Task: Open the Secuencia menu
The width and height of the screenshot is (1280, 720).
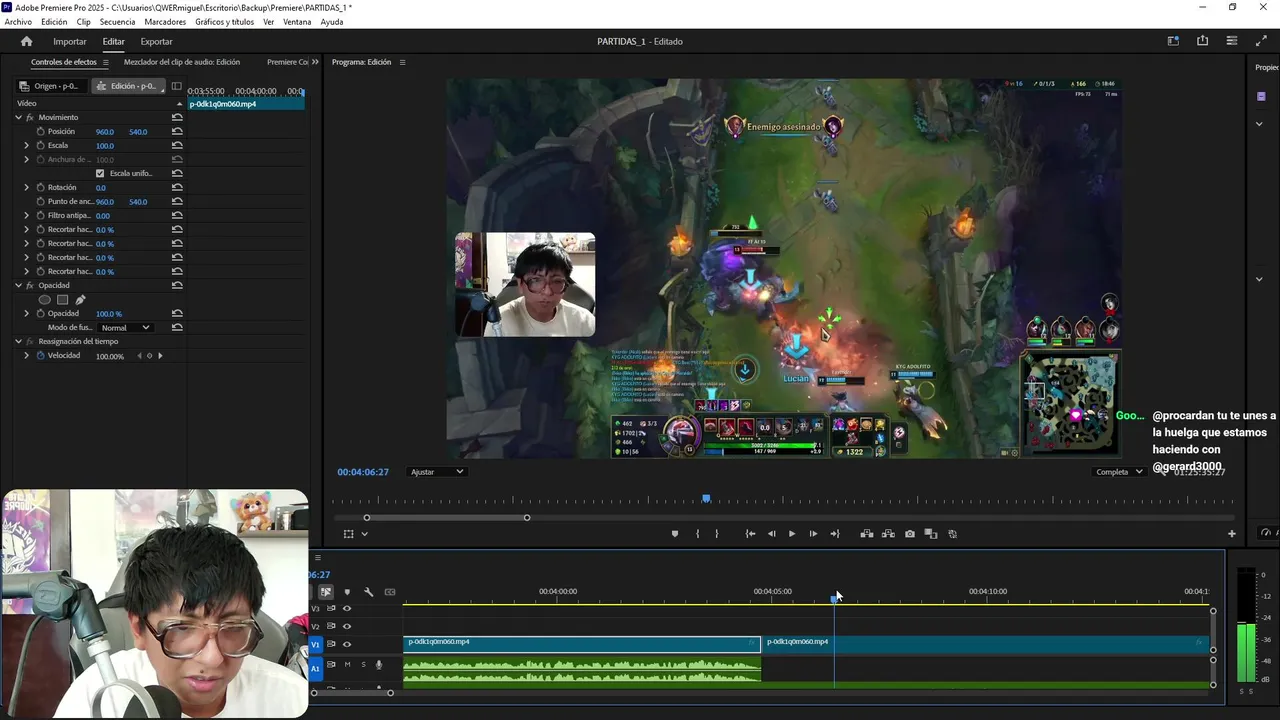Action: pyautogui.click(x=117, y=22)
